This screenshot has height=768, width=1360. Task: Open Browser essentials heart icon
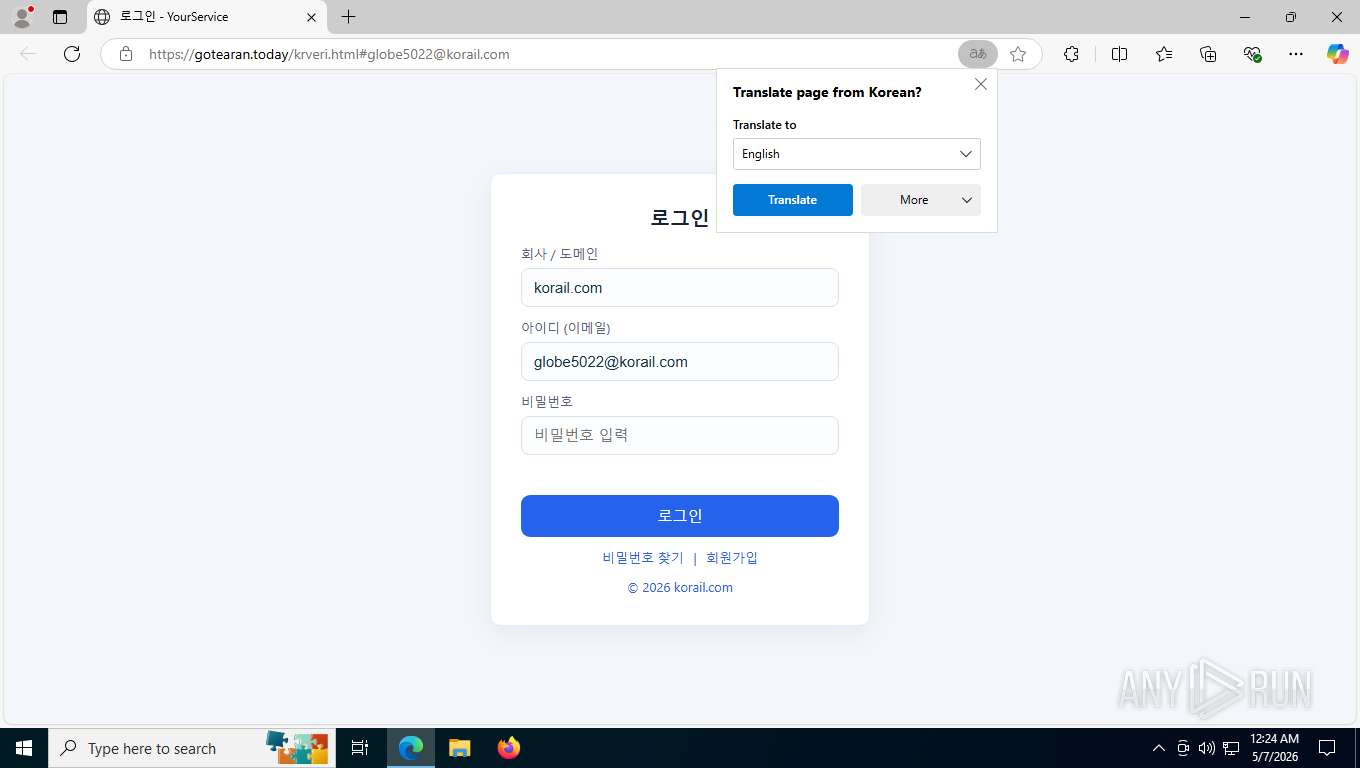(1252, 54)
